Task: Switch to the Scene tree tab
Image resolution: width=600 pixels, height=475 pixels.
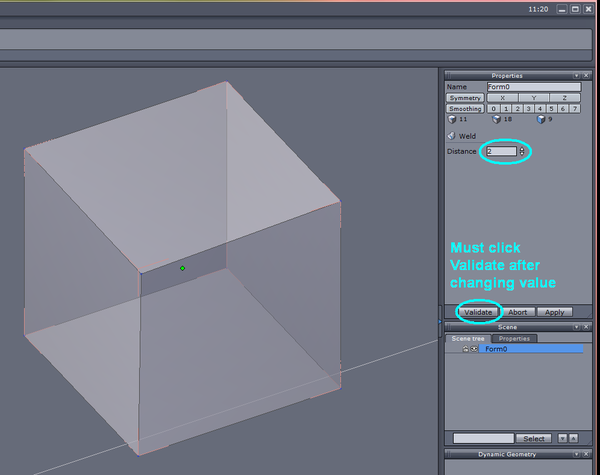Action: coord(468,339)
